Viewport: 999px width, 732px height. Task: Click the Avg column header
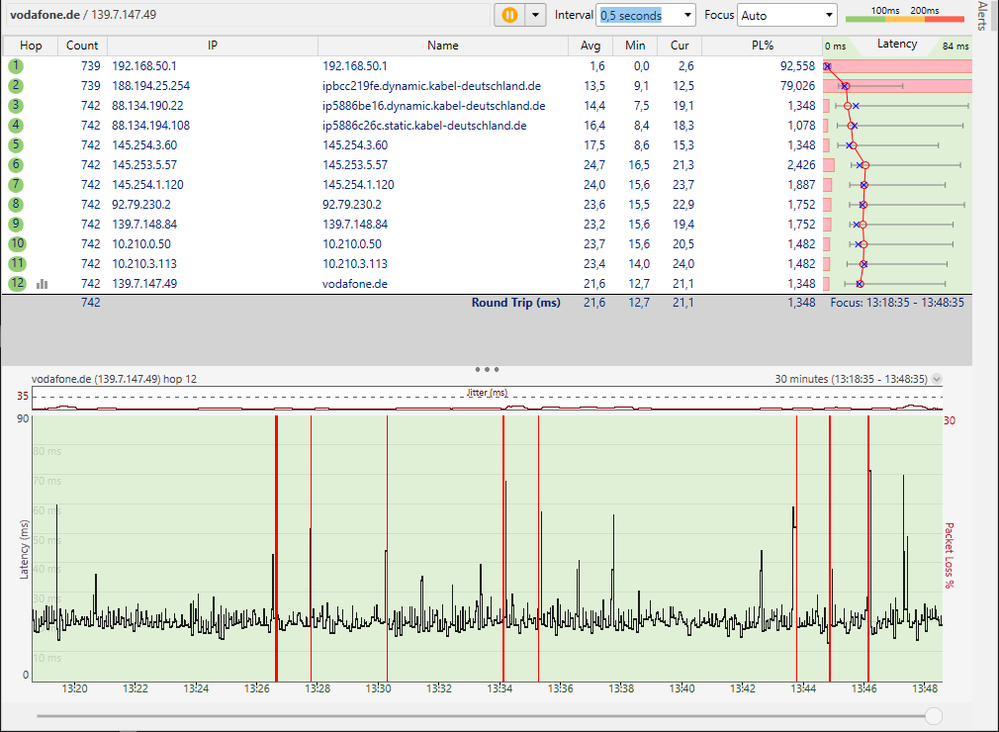pyautogui.click(x=591, y=45)
